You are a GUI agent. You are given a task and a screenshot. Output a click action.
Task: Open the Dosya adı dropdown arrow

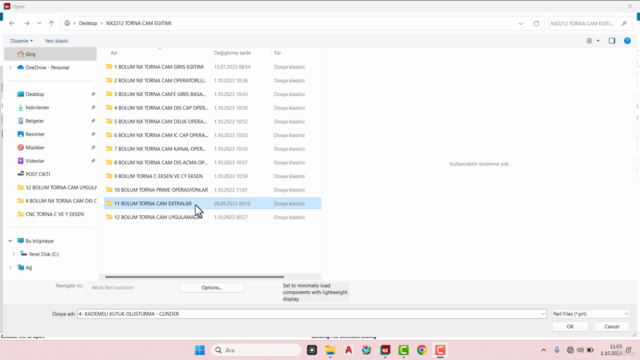pos(543,314)
